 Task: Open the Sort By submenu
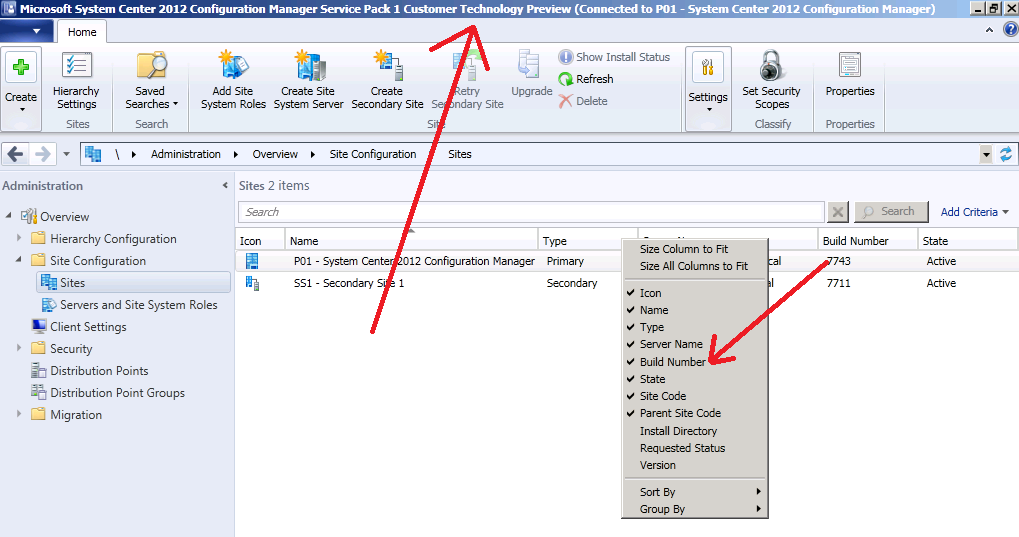point(694,492)
